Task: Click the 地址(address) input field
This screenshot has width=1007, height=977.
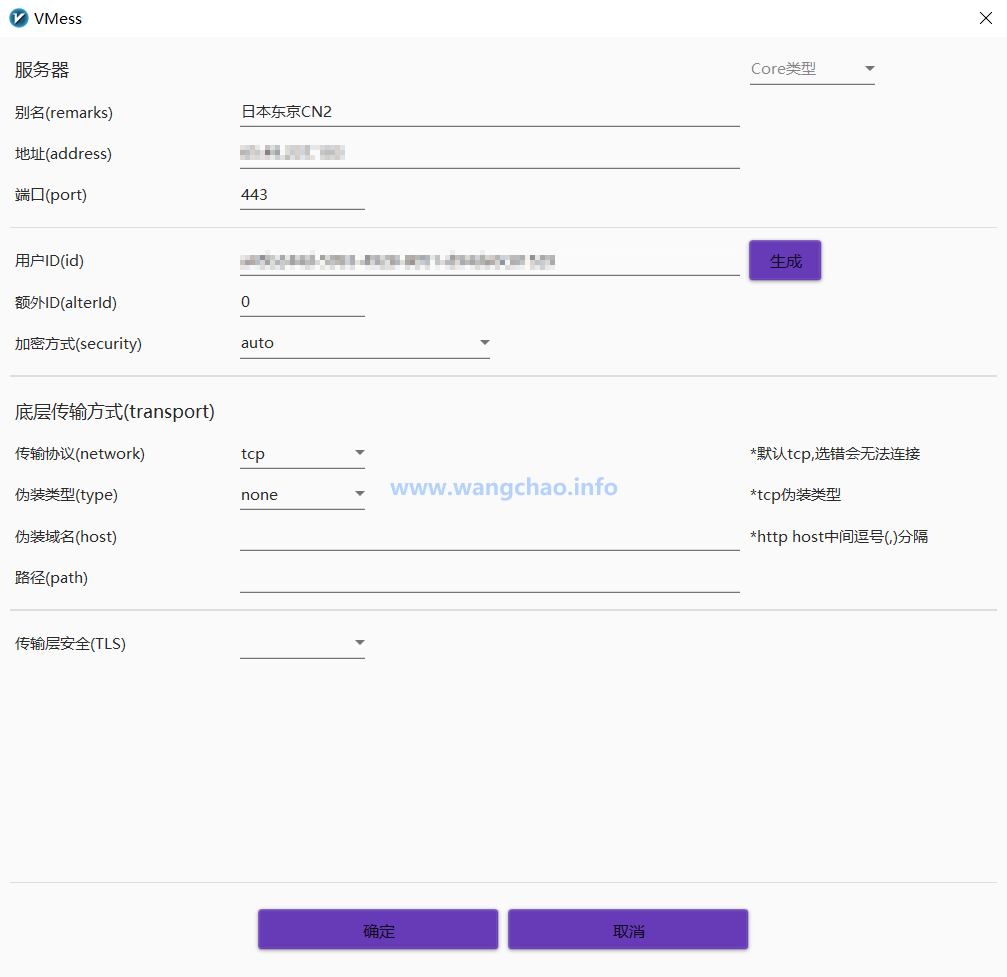Action: 489,153
